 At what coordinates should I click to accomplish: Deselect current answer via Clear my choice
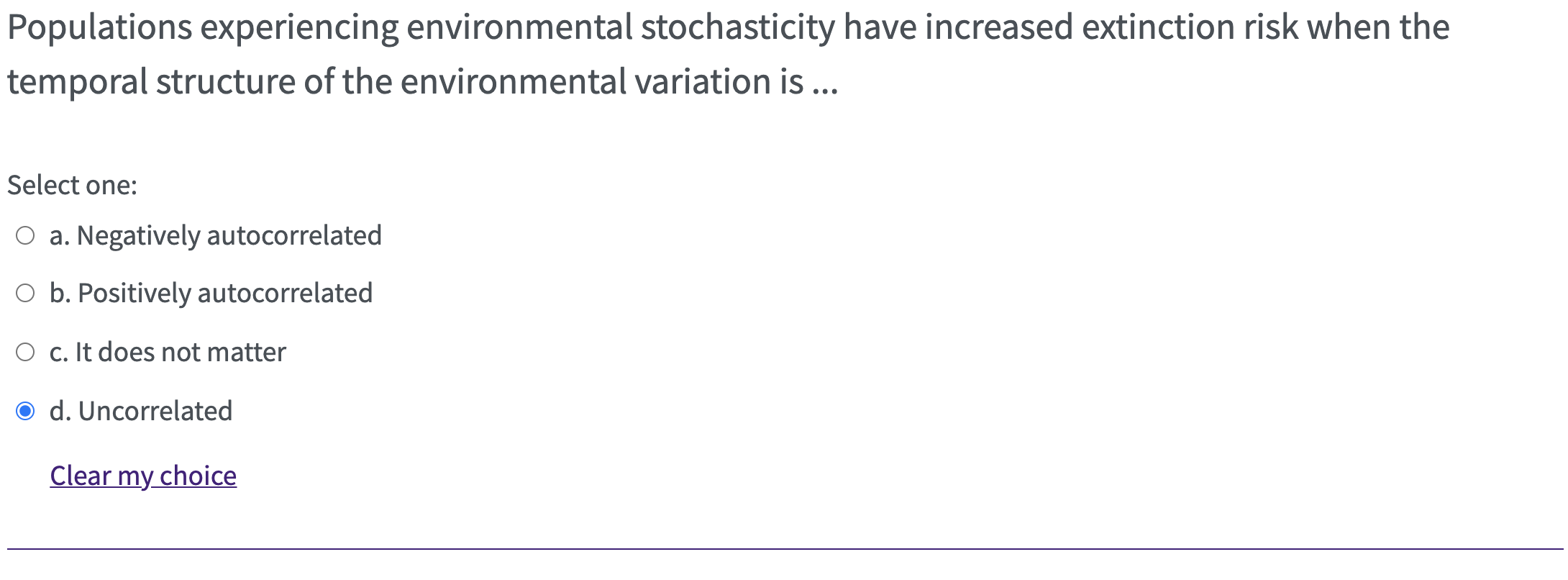pos(142,476)
